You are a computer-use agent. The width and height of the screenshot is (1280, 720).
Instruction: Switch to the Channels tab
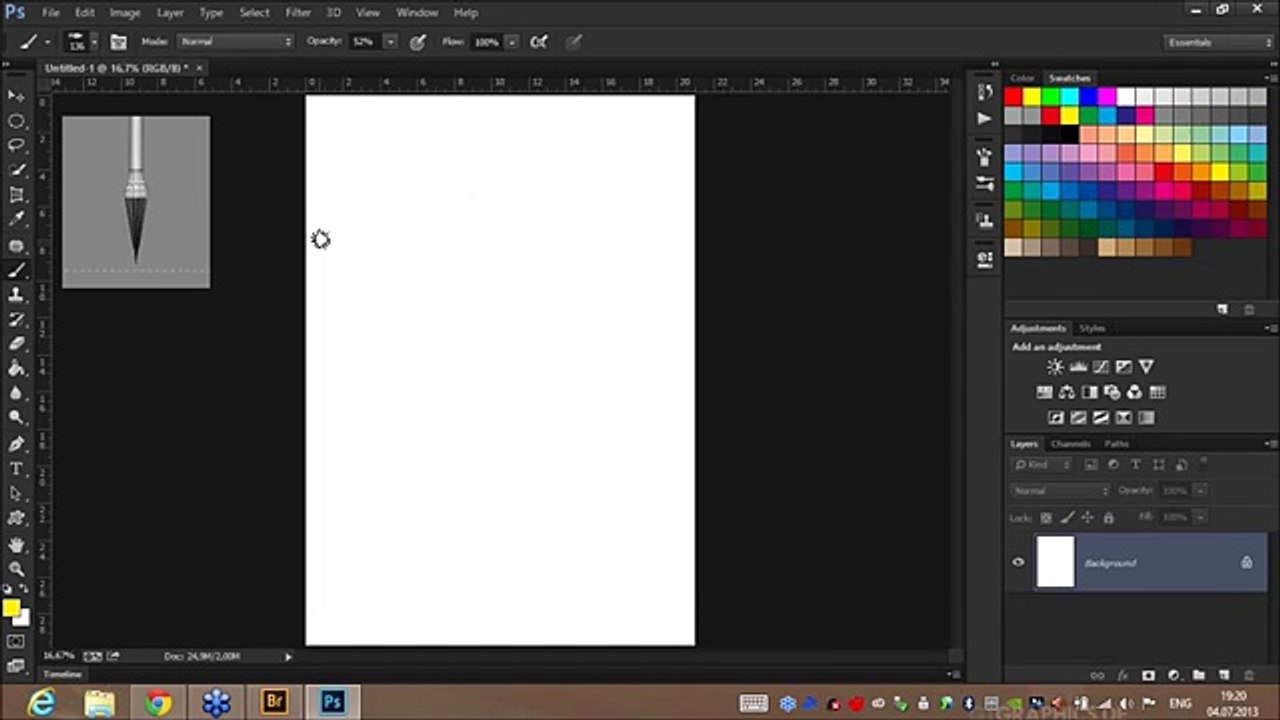(1070, 444)
